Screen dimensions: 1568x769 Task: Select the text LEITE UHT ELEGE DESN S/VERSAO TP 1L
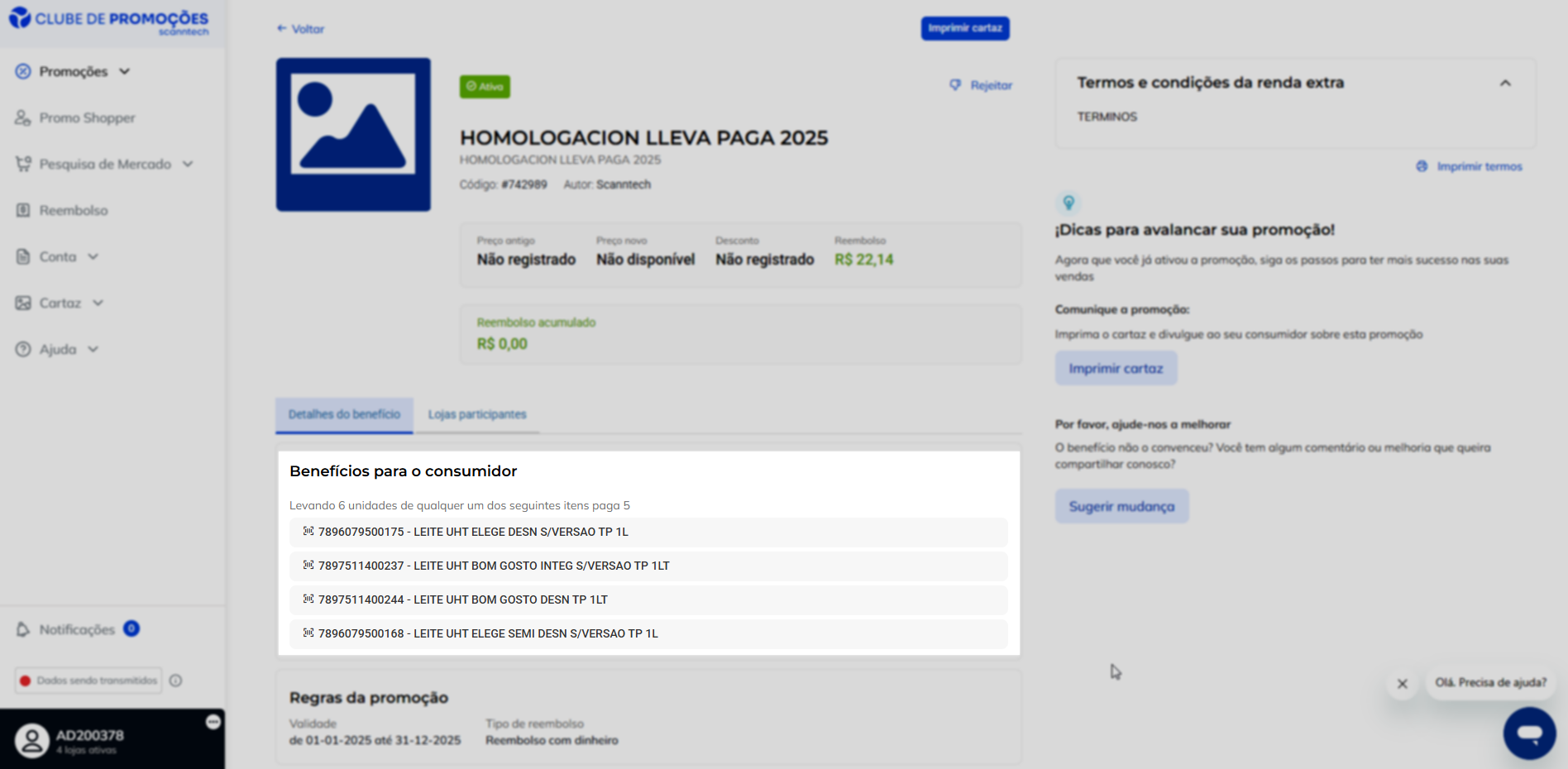(x=521, y=532)
